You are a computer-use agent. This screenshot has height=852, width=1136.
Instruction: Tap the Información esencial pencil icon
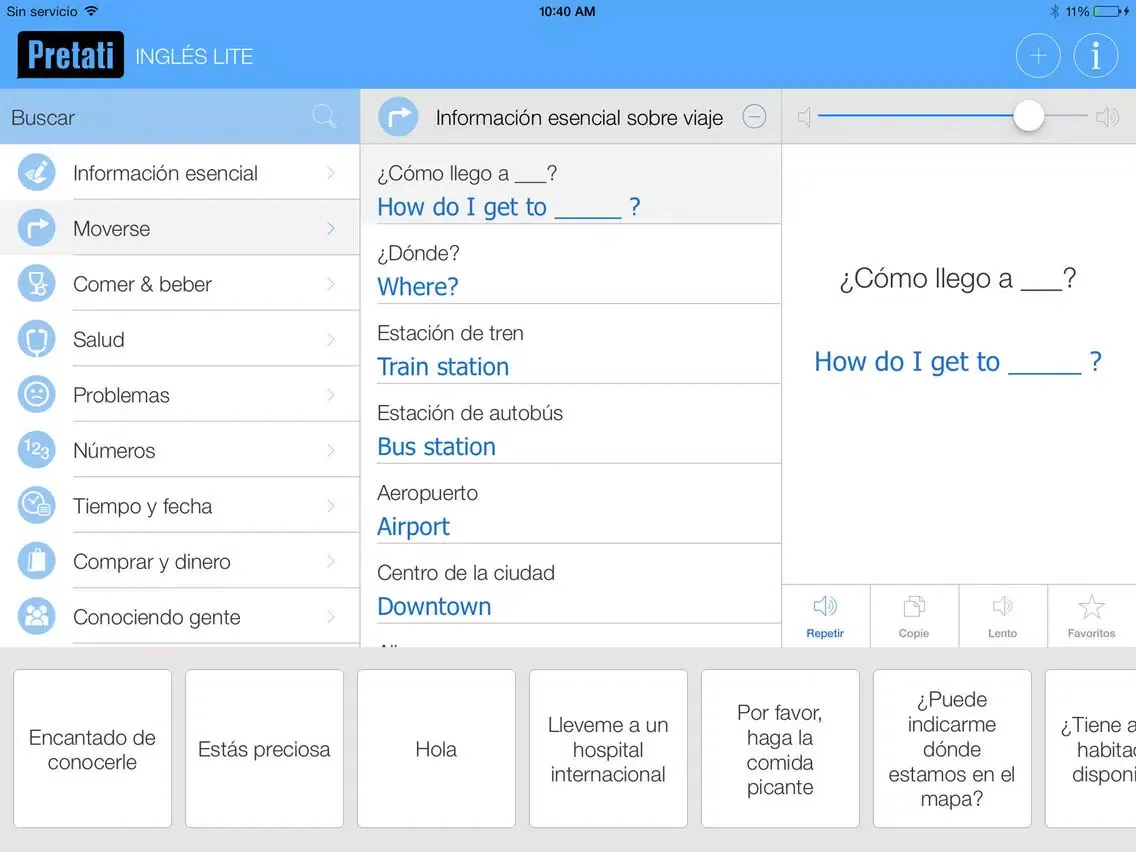click(x=36, y=172)
